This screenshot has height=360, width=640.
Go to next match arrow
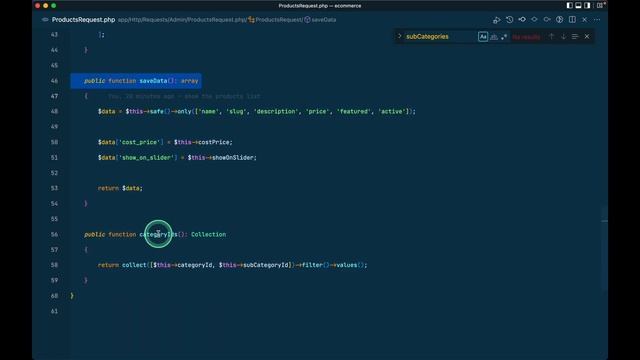click(x=563, y=37)
